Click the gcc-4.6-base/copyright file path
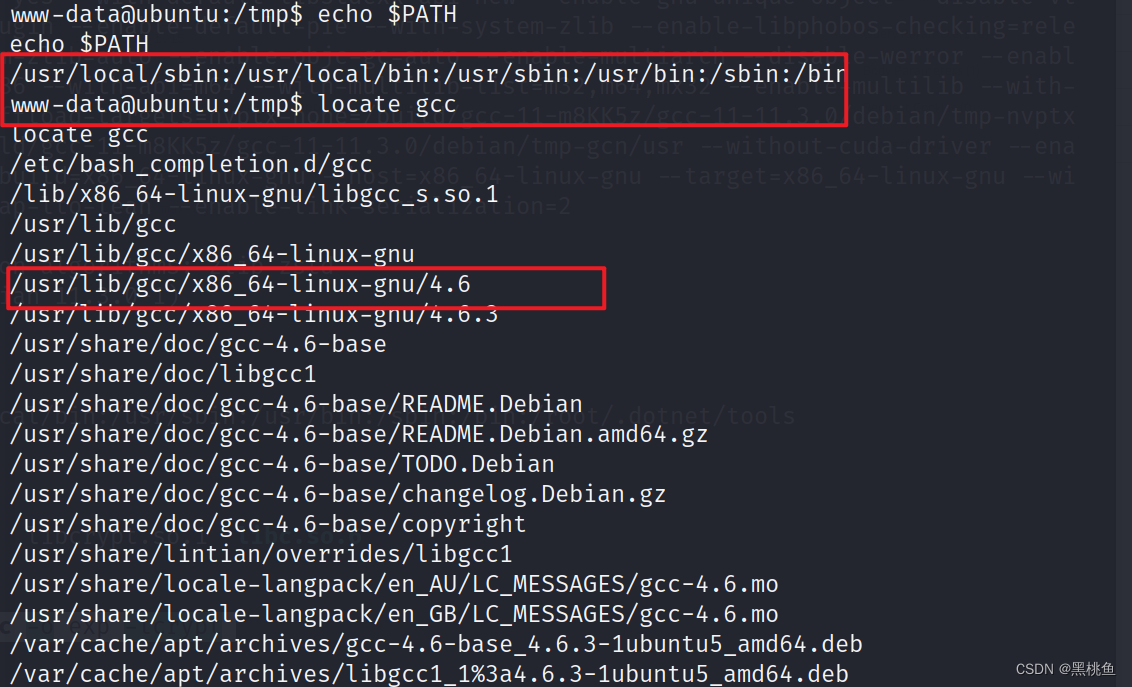 pyautogui.click(x=268, y=524)
